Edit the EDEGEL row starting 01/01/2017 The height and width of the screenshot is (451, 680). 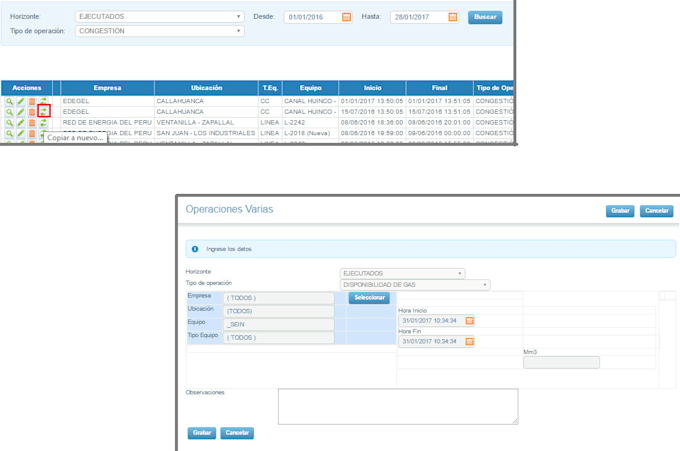click(20, 101)
